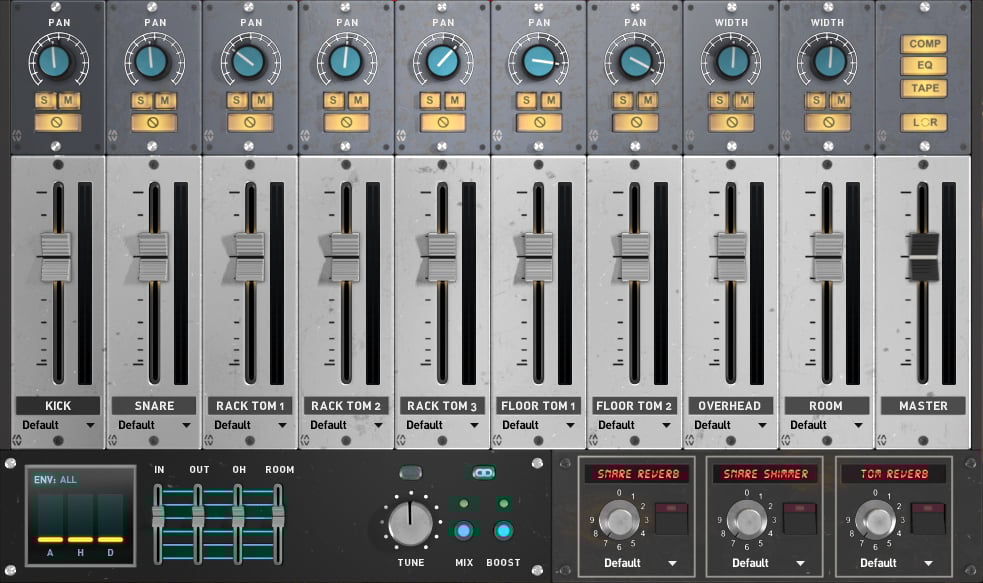Screen dimensions: 983x583
Task: Click the Kick channel phase invert button
Action: [x=57, y=123]
